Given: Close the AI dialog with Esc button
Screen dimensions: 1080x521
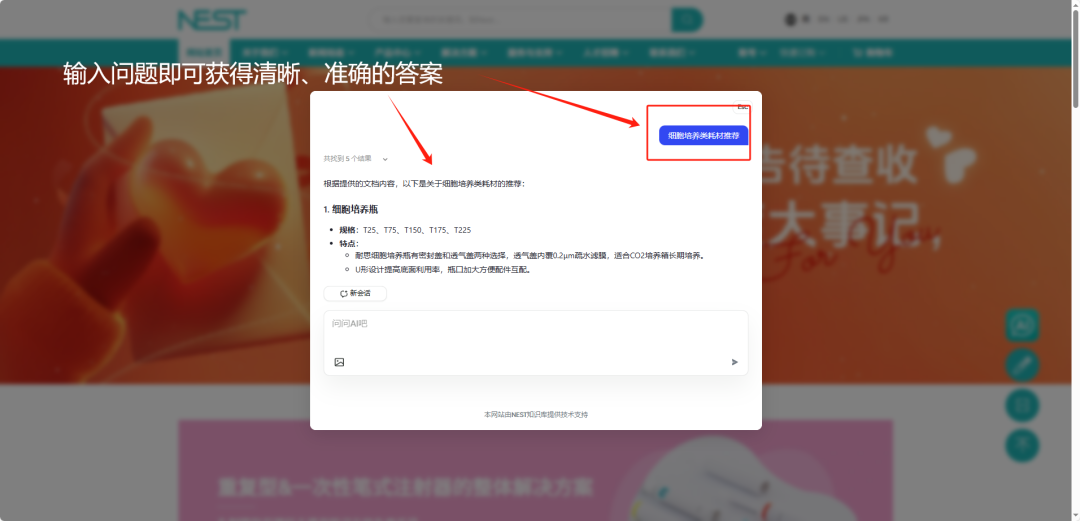Looking at the screenshot, I should (x=743, y=107).
